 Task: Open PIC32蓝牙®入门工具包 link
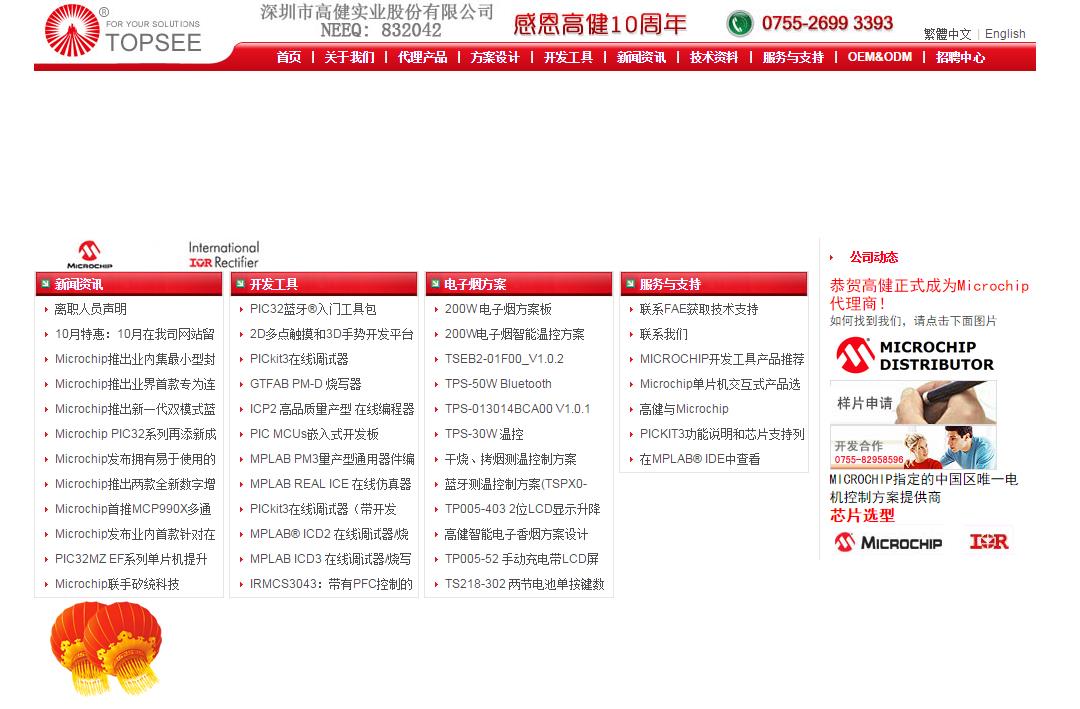(313, 309)
